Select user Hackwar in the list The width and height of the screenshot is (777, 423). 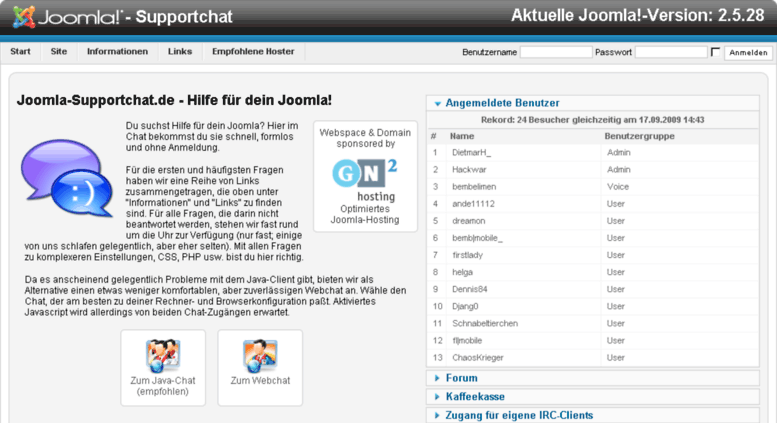469,169
